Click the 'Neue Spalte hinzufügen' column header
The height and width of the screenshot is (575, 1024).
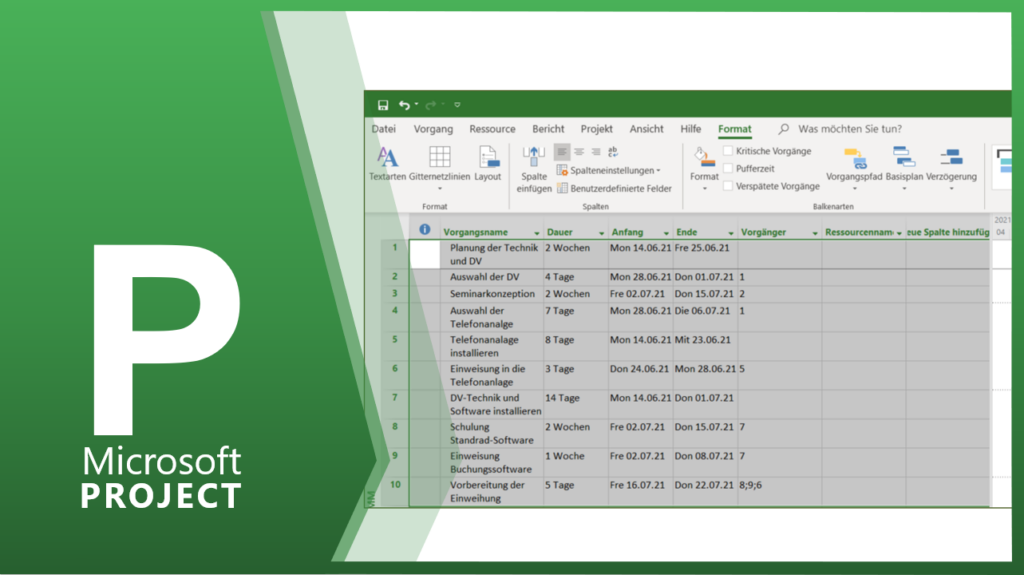point(948,233)
